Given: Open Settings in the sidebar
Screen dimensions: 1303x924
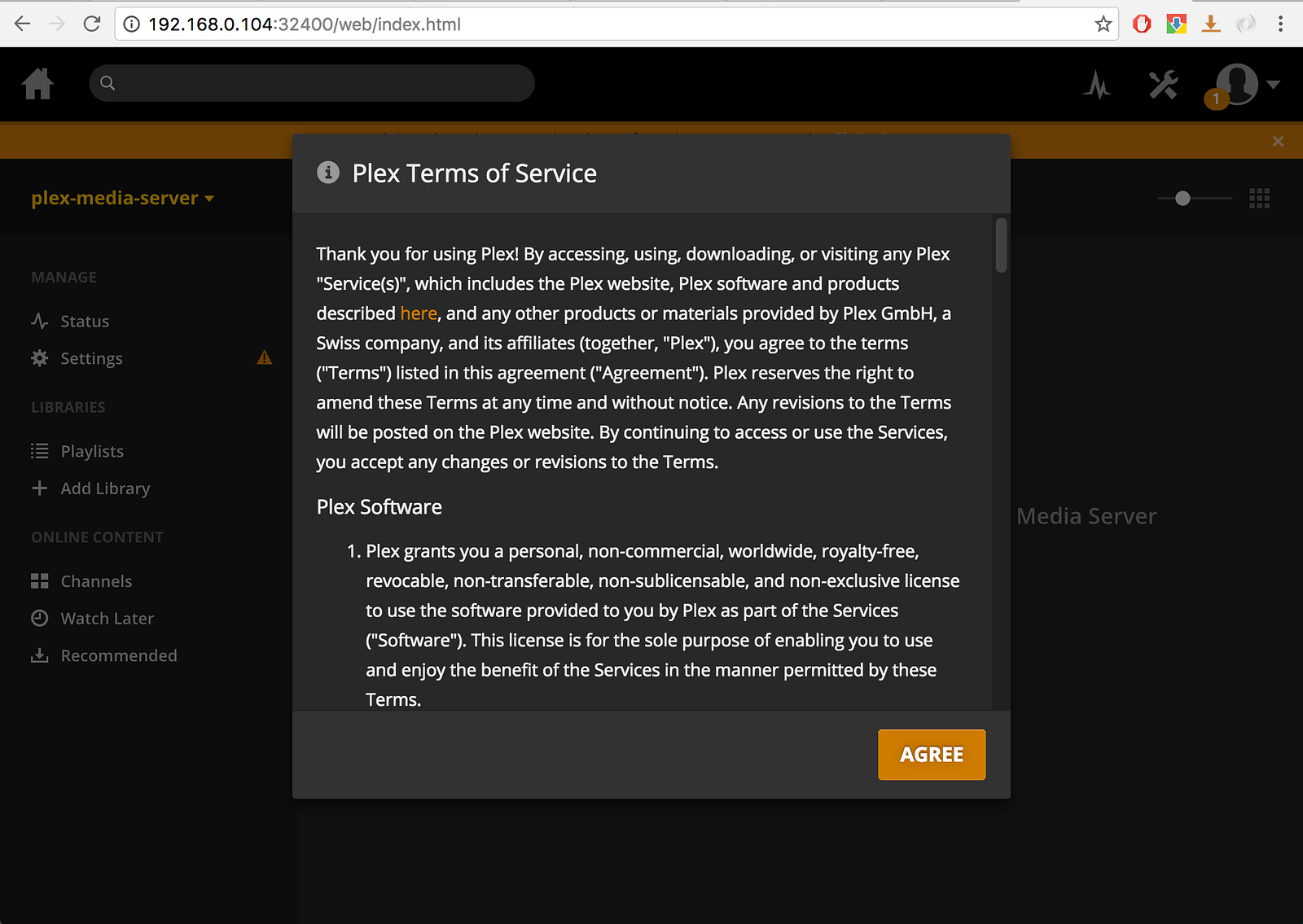Looking at the screenshot, I should point(91,359).
